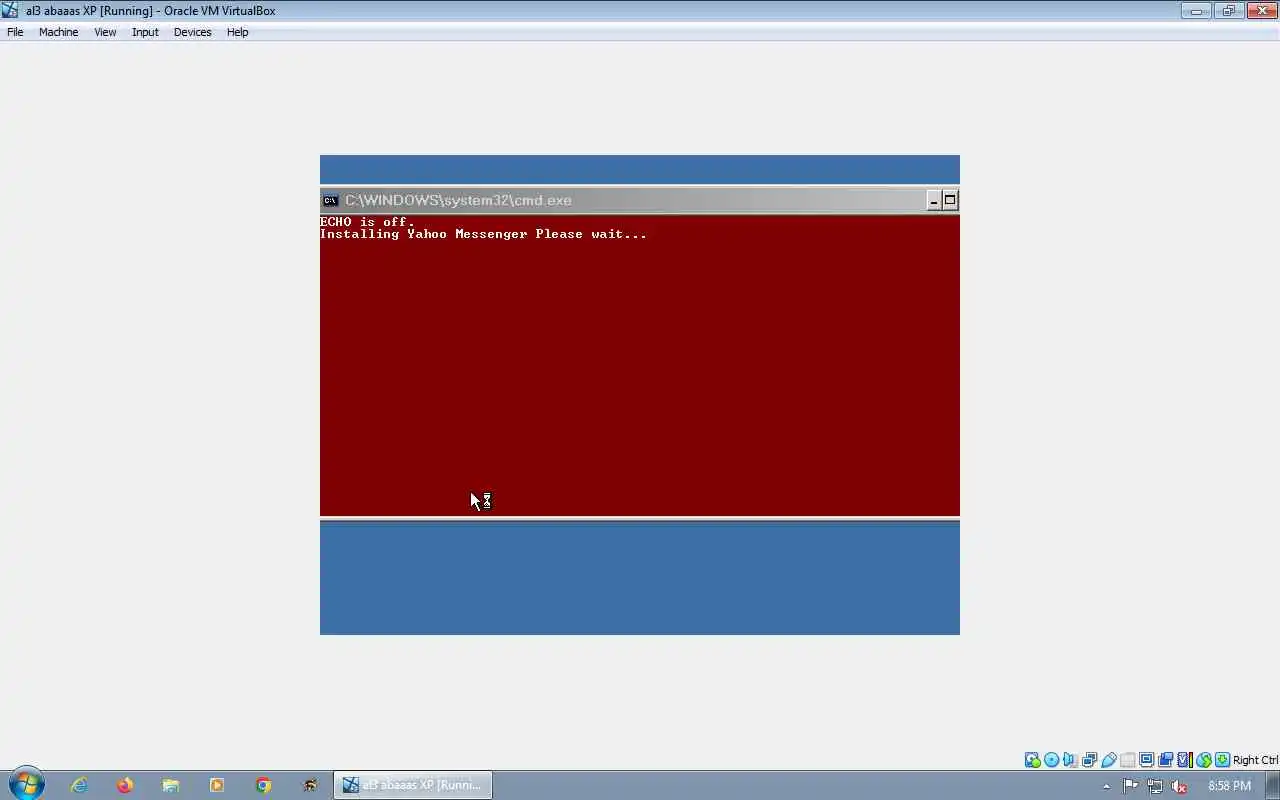Open Windows Explorer from the taskbar

pyautogui.click(x=171, y=785)
